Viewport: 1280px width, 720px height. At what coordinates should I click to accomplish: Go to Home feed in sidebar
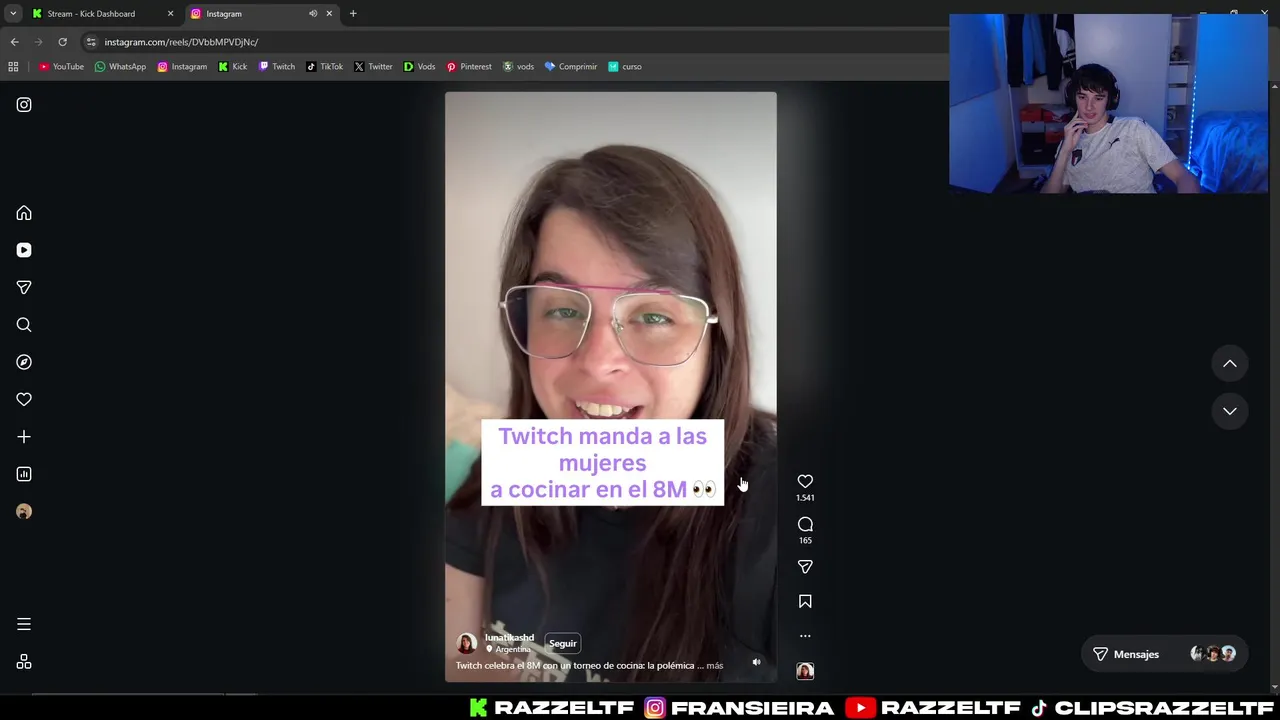24,213
